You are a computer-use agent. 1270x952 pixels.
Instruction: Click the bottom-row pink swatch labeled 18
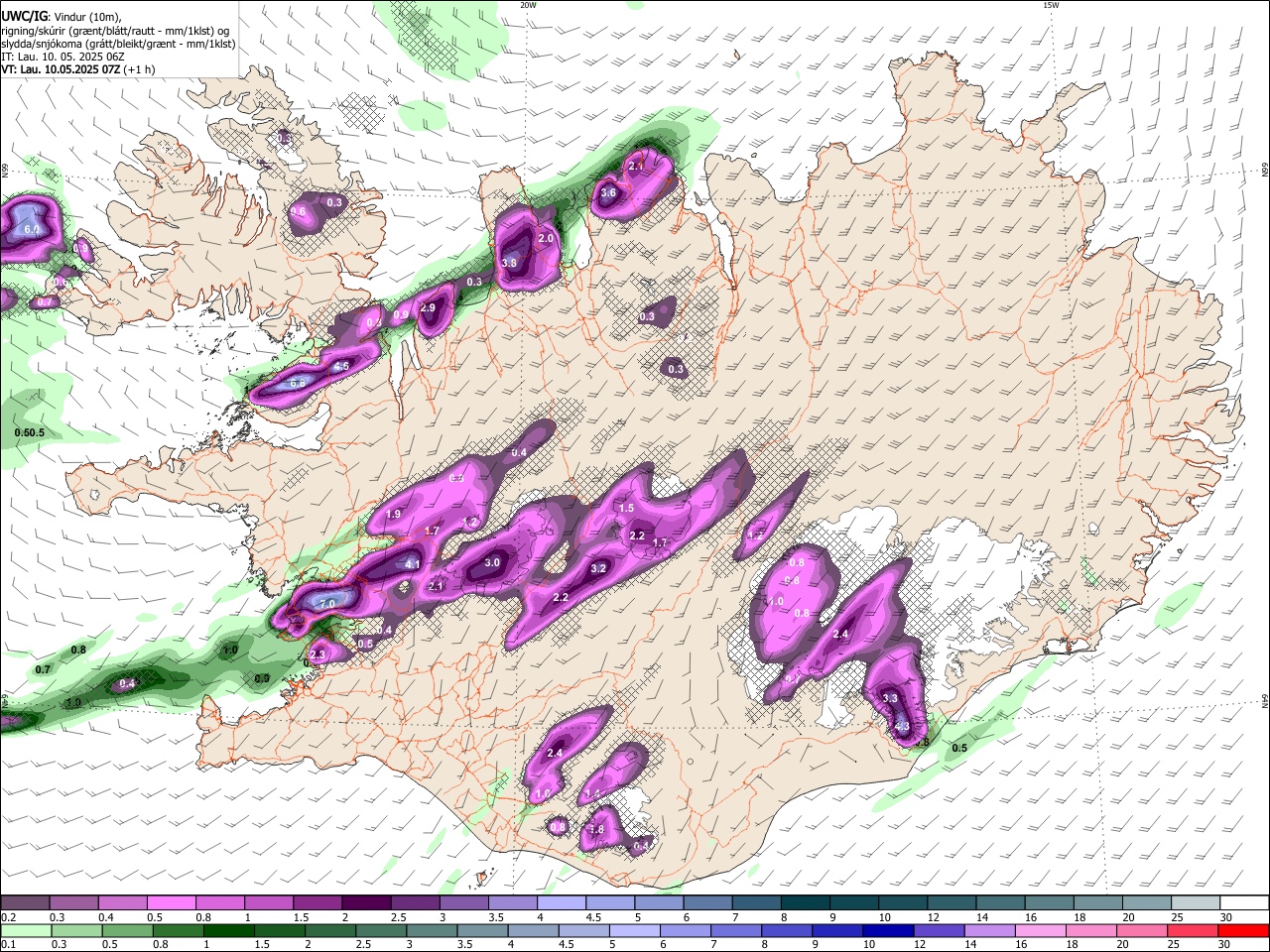tap(1091, 930)
